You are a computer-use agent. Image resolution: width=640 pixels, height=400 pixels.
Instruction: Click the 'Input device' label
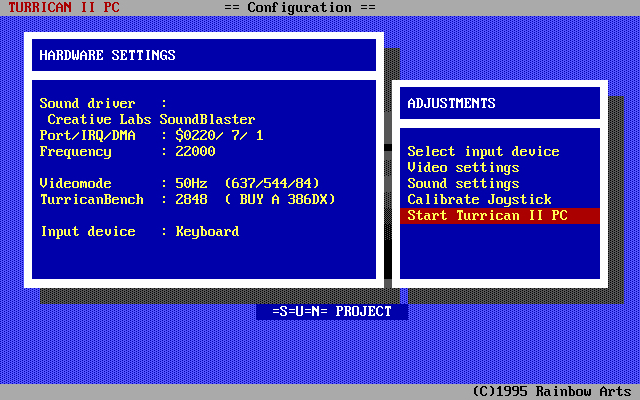88,231
